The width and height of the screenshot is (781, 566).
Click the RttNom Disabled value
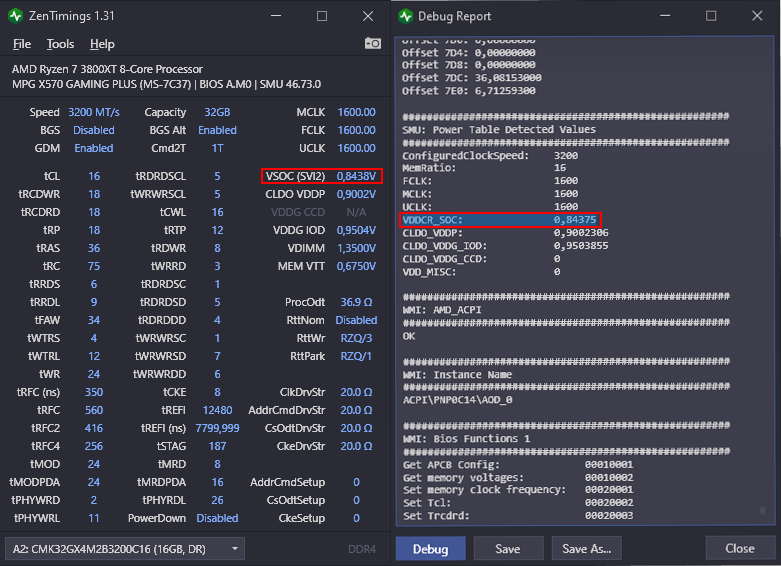(356, 320)
